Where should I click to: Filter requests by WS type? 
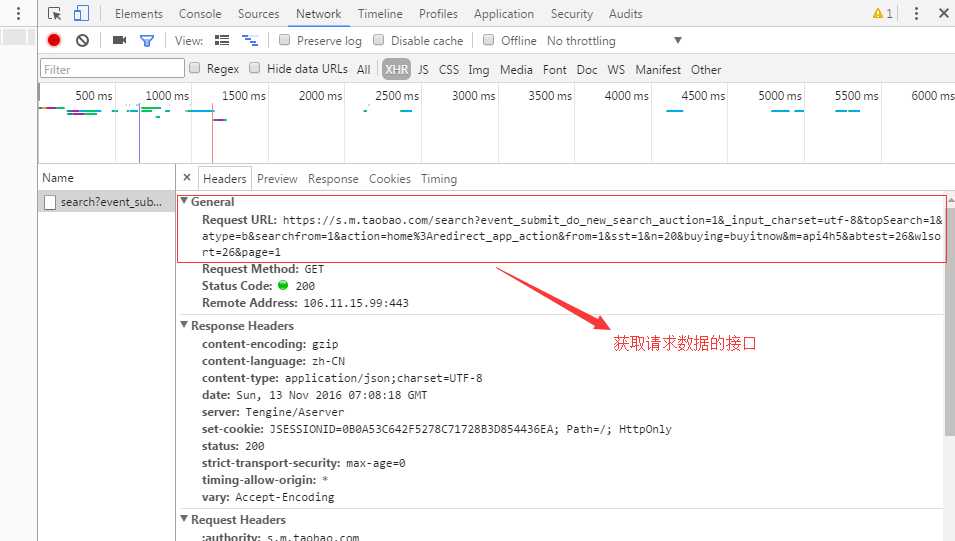616,69
